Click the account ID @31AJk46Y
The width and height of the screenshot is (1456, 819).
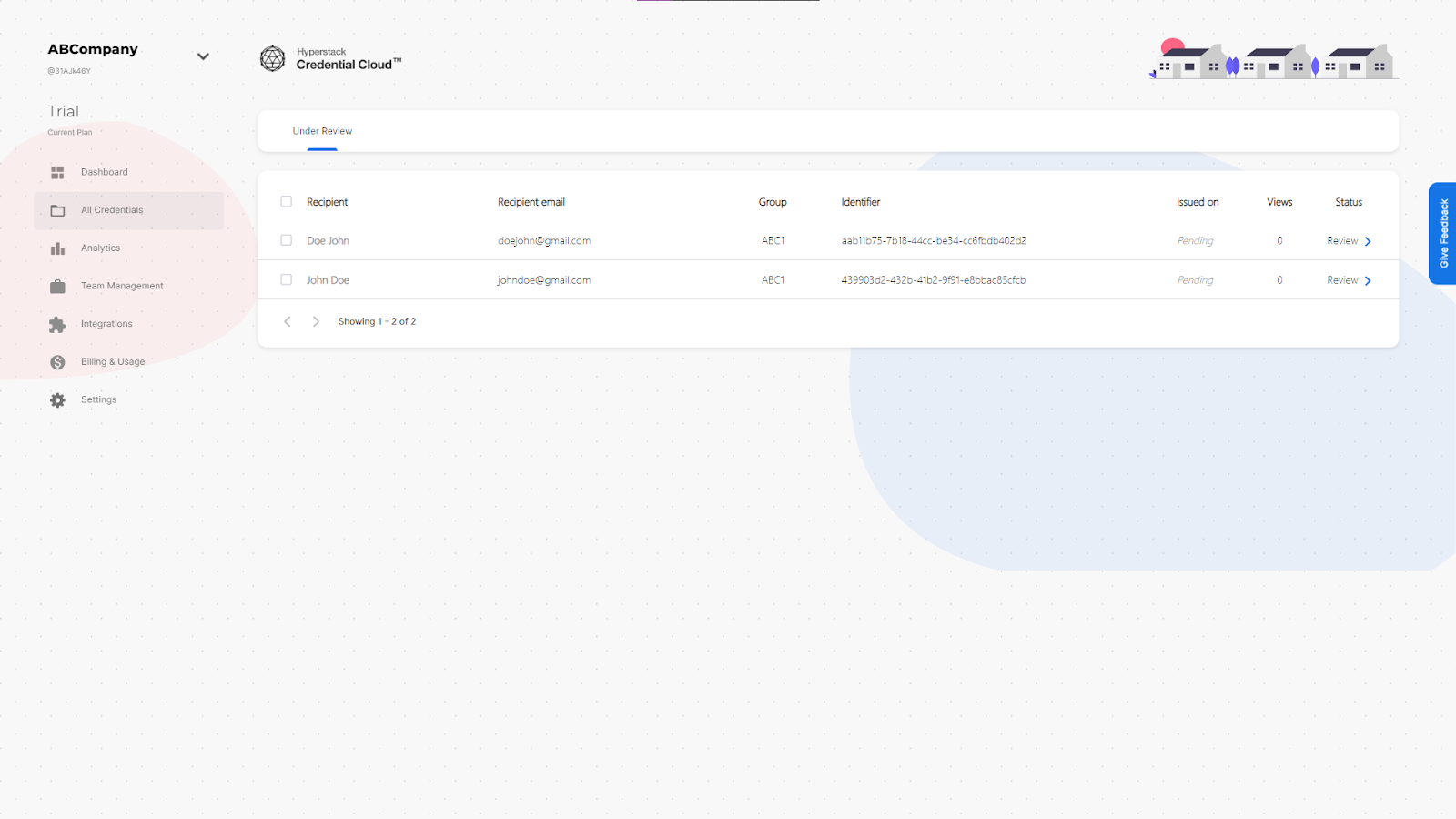click(69, 71)
